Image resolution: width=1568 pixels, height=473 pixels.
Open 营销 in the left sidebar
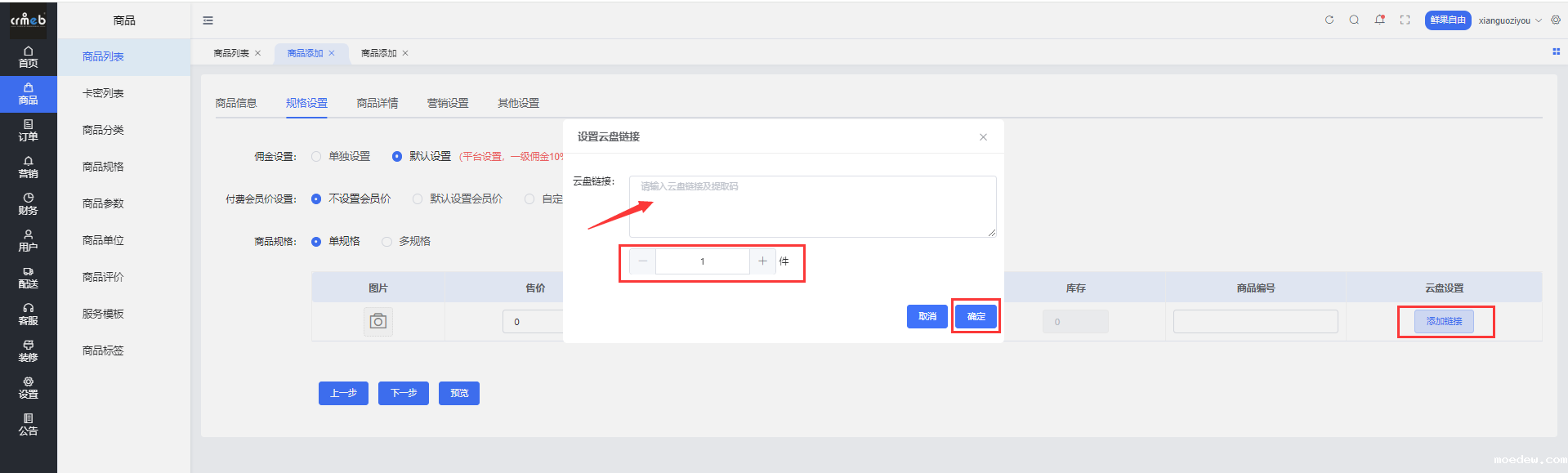(x=28, y=167)
